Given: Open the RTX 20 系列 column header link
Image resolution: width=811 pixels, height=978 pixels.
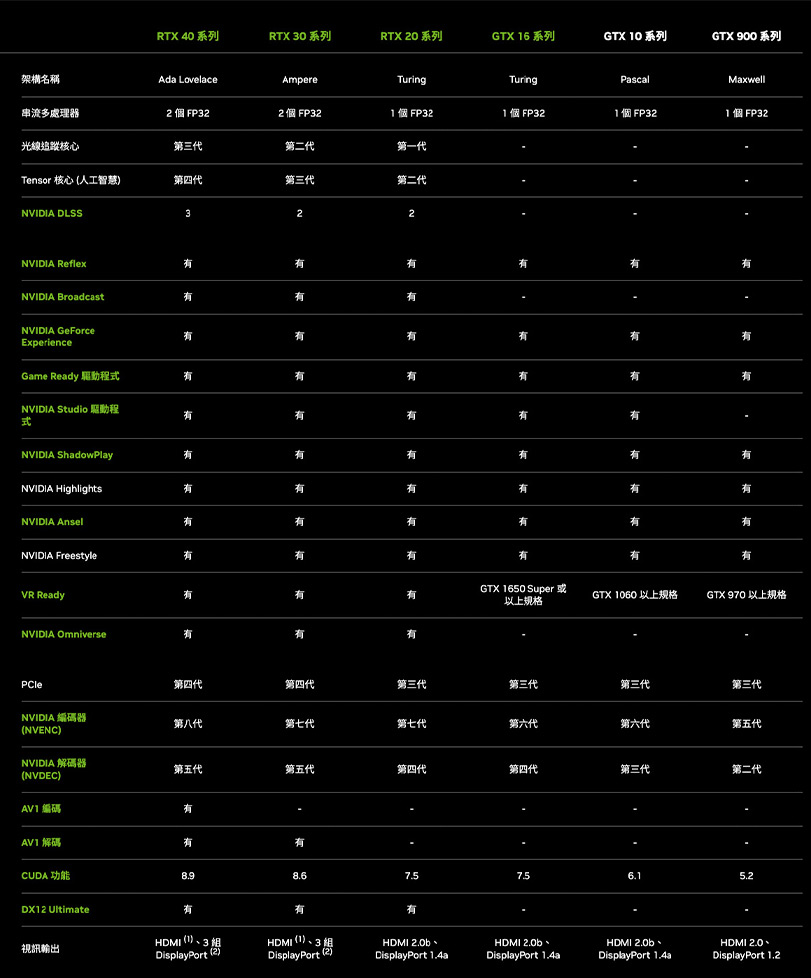Looking at the screenshot, I should (x=411, y=36).
